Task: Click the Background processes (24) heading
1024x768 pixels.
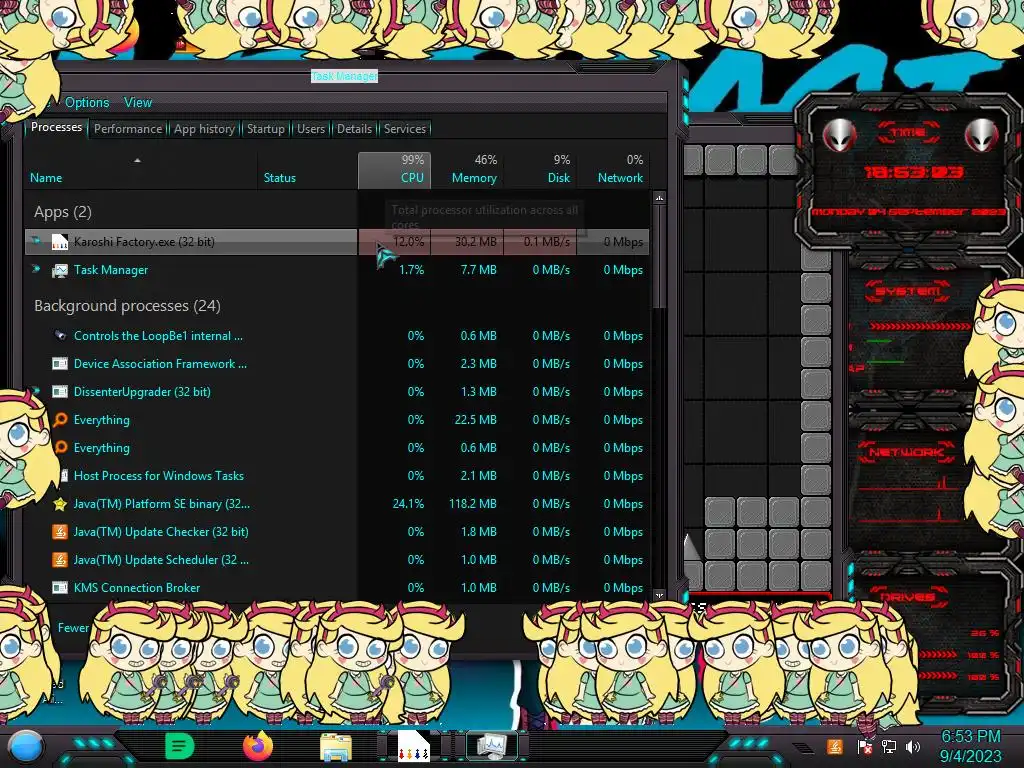Action: (127, 306)
